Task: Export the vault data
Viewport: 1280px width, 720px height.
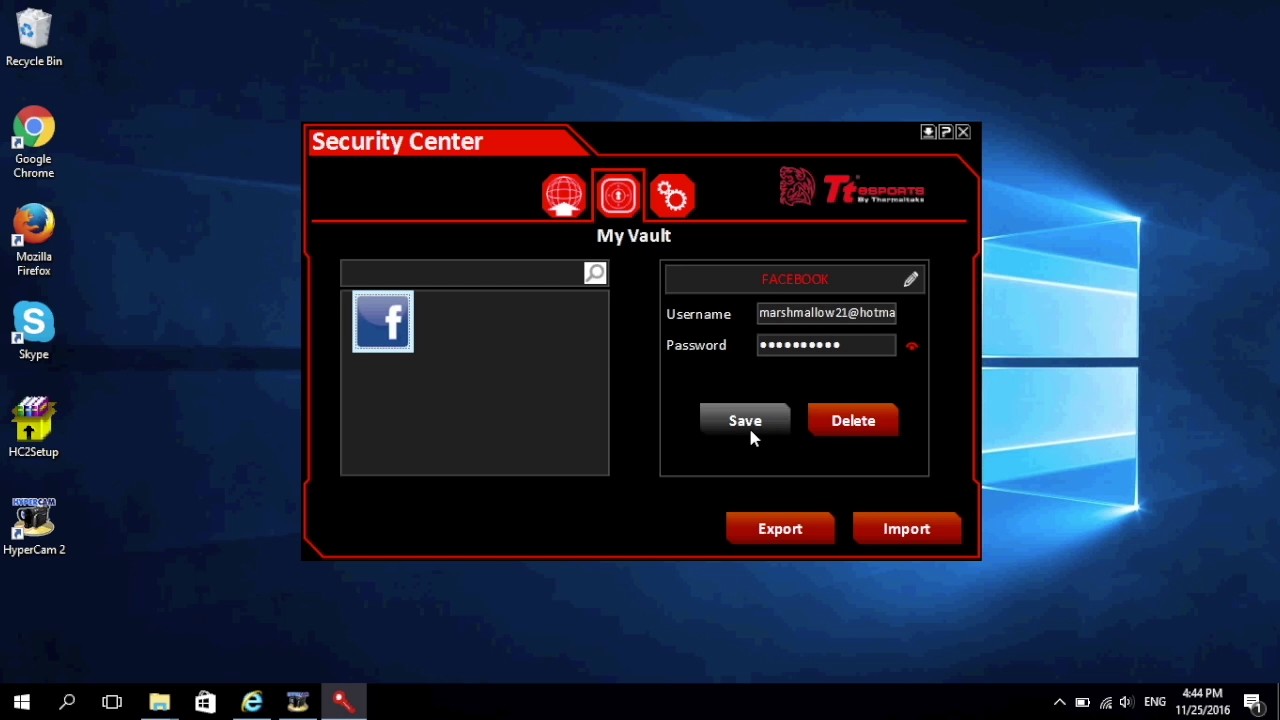Action: coord(780,529)
